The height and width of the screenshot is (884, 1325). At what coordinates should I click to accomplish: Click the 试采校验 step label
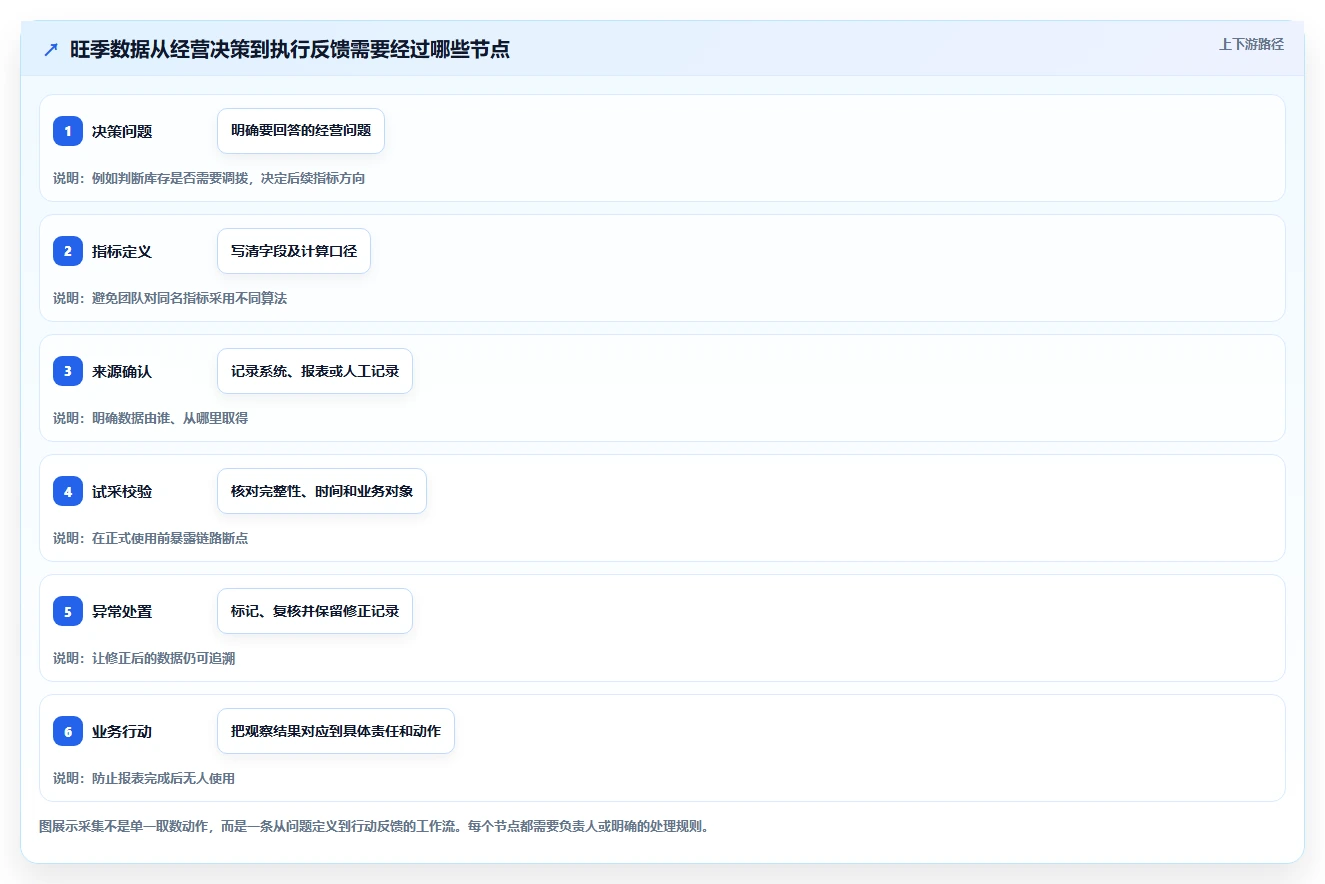pos(122,491)
